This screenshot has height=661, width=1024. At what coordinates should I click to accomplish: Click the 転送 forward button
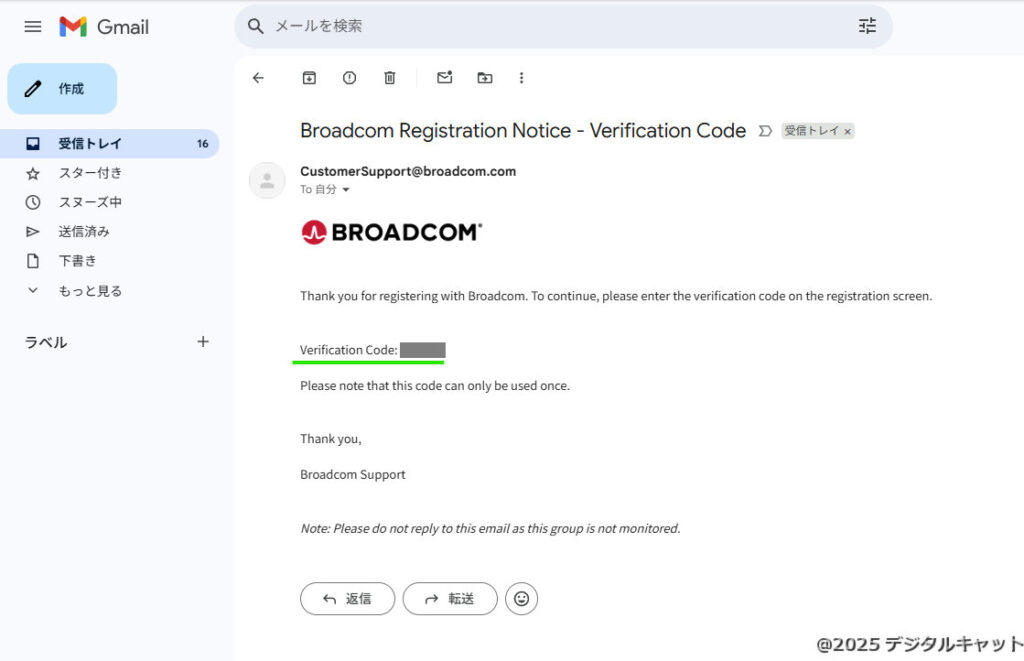(x=450, y=599)
